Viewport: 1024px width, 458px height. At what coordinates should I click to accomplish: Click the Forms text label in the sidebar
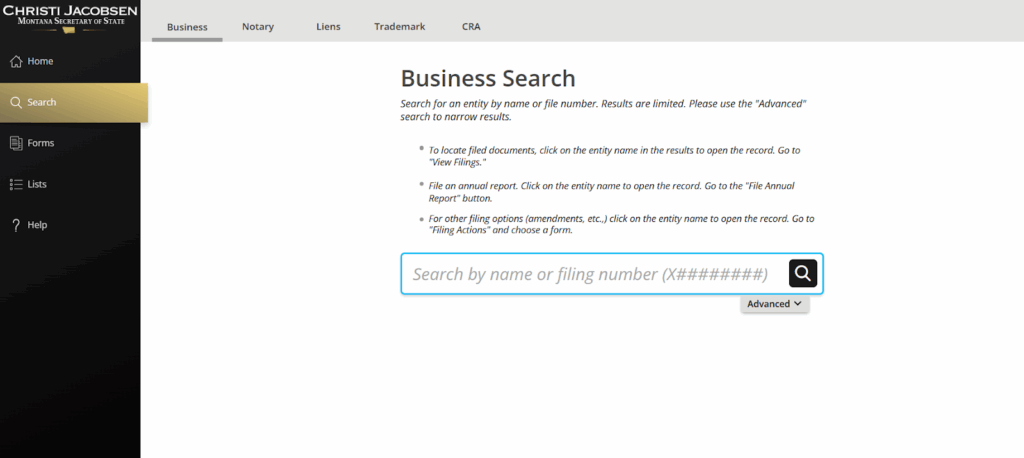pos(41,144)
